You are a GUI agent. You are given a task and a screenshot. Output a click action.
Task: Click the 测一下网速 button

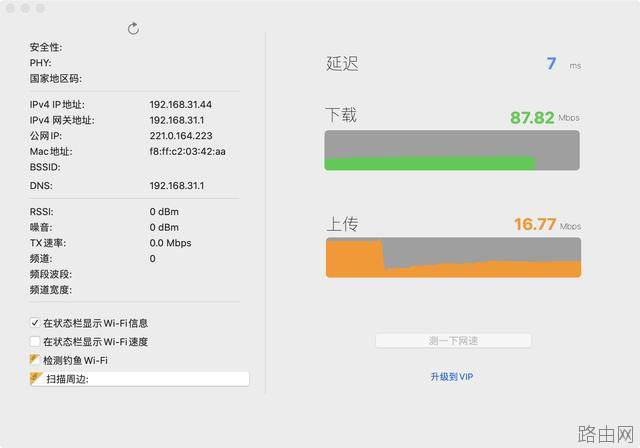[x=453, y=341]
